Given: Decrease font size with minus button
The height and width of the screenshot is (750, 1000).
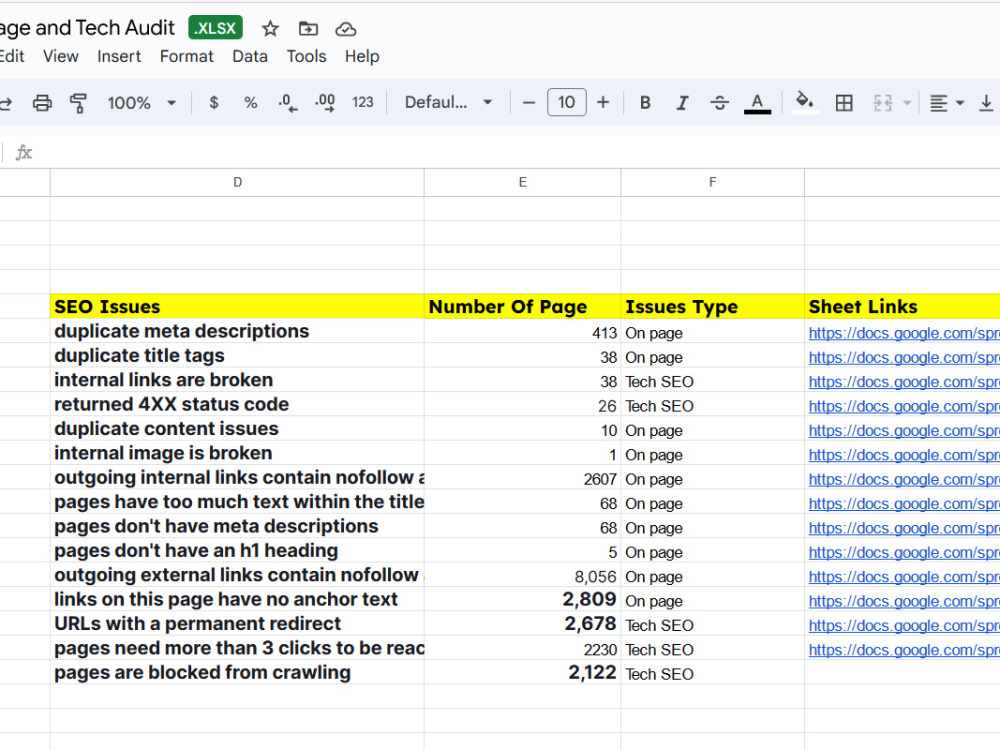Looking at the screenshot, I should [529, 103].
